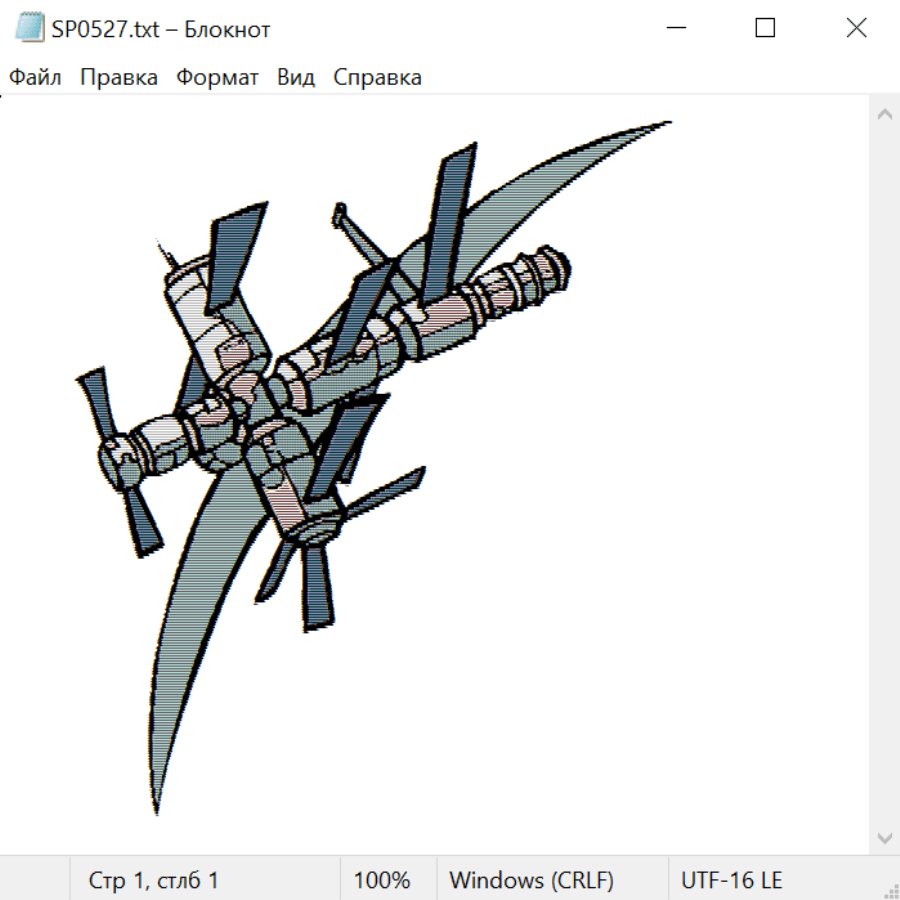
Task: Click the 'Стр 1, стлб 1' status bar field
Action: pos(154,881)
